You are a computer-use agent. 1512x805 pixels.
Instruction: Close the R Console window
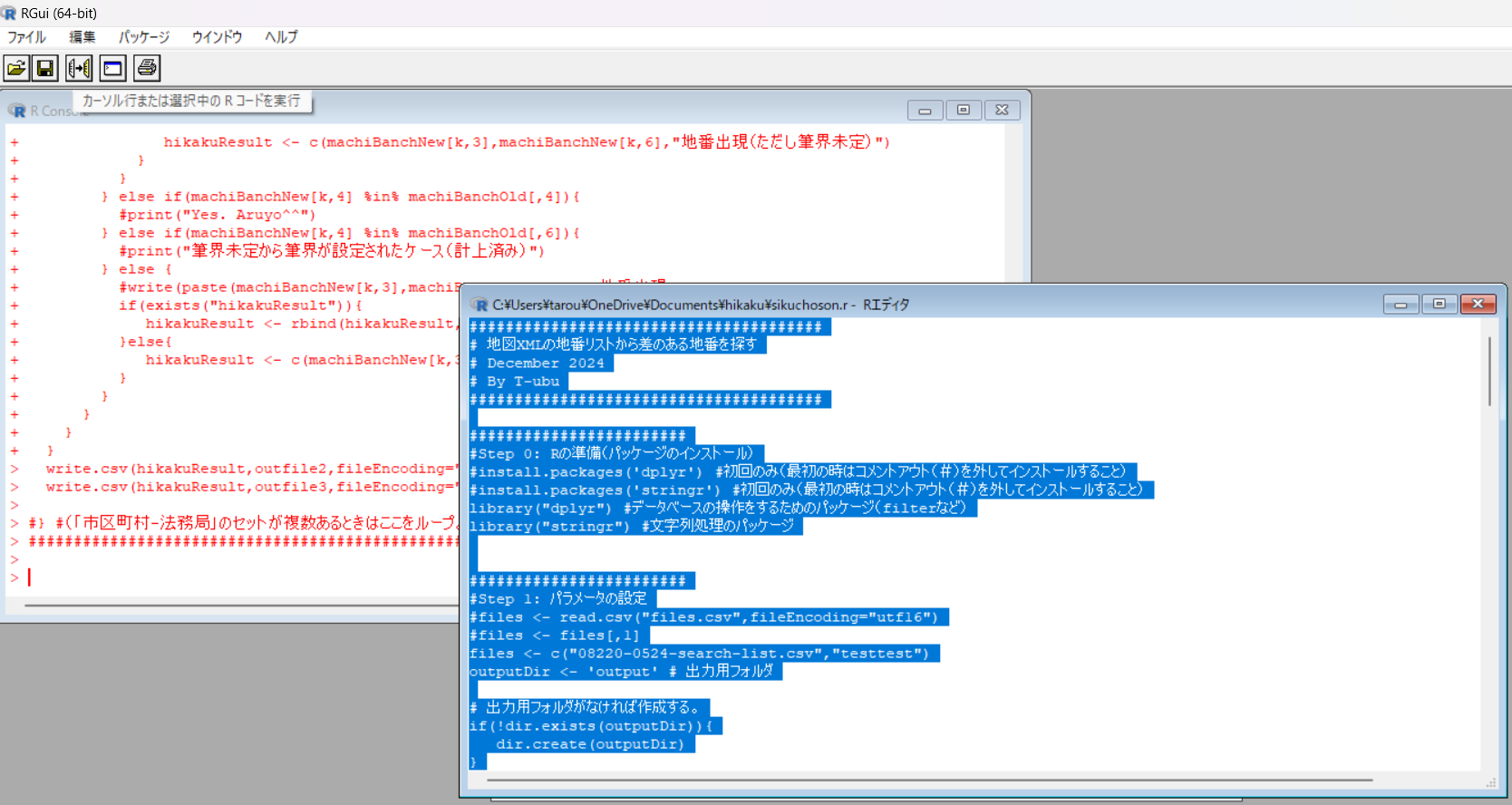click(1002, 111)
